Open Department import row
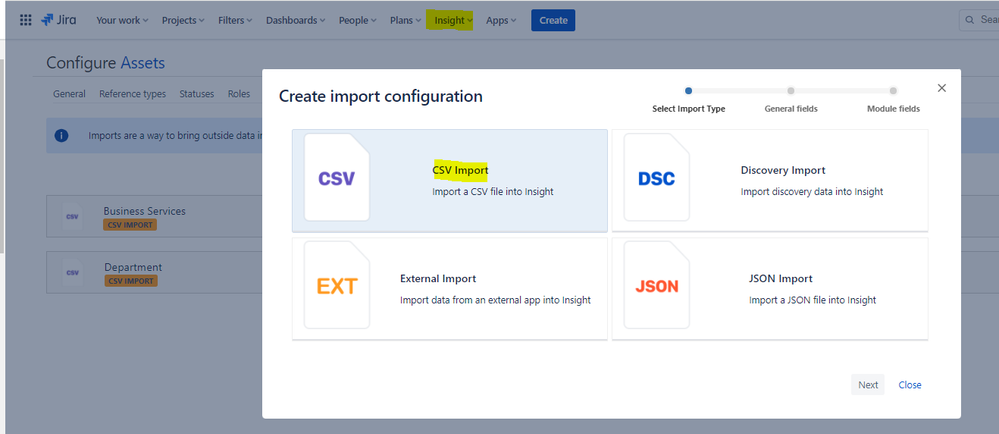The width and height of the screenshot is (999, 434). tap(154, 272)
